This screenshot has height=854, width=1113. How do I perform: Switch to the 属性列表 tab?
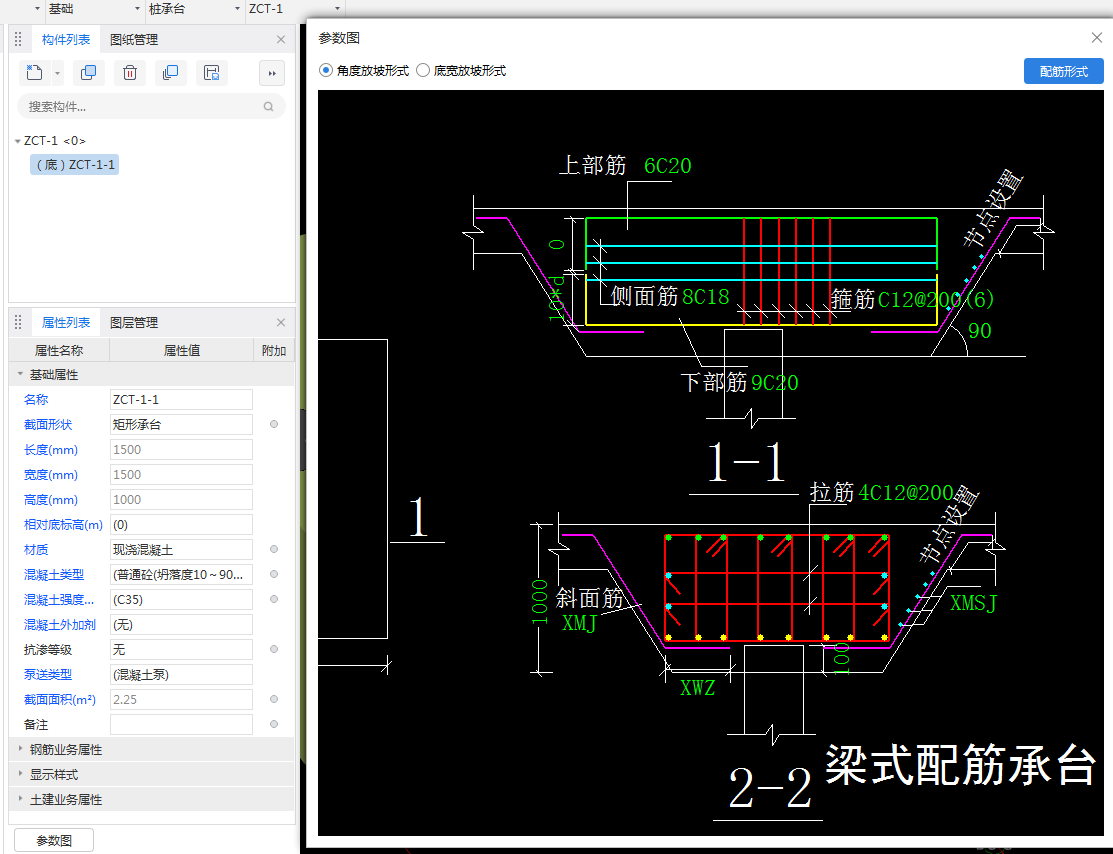click(x=66, y=322)
